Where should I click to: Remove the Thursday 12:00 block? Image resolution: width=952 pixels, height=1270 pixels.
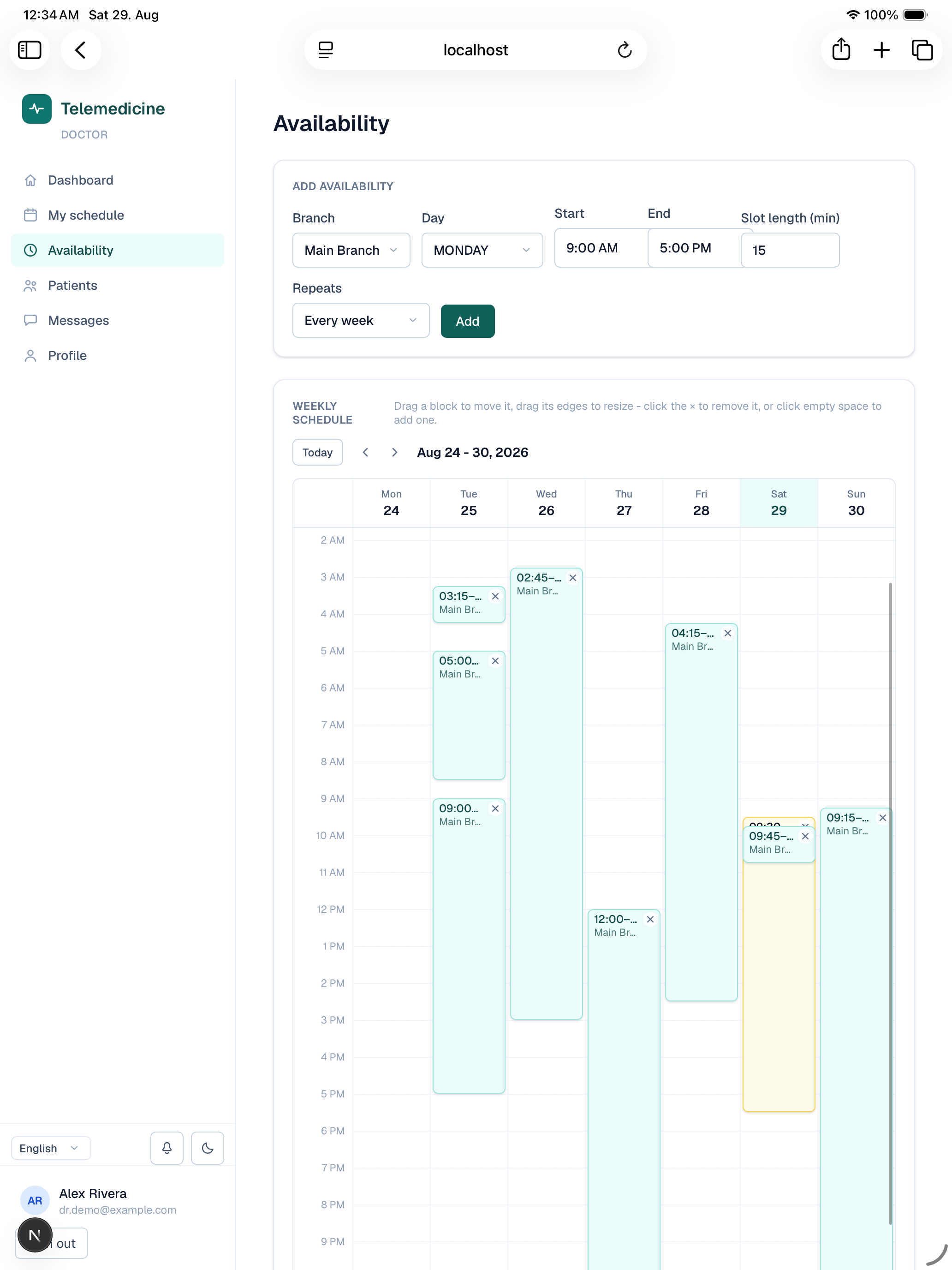pyautogui.click(x=650, y=919)
